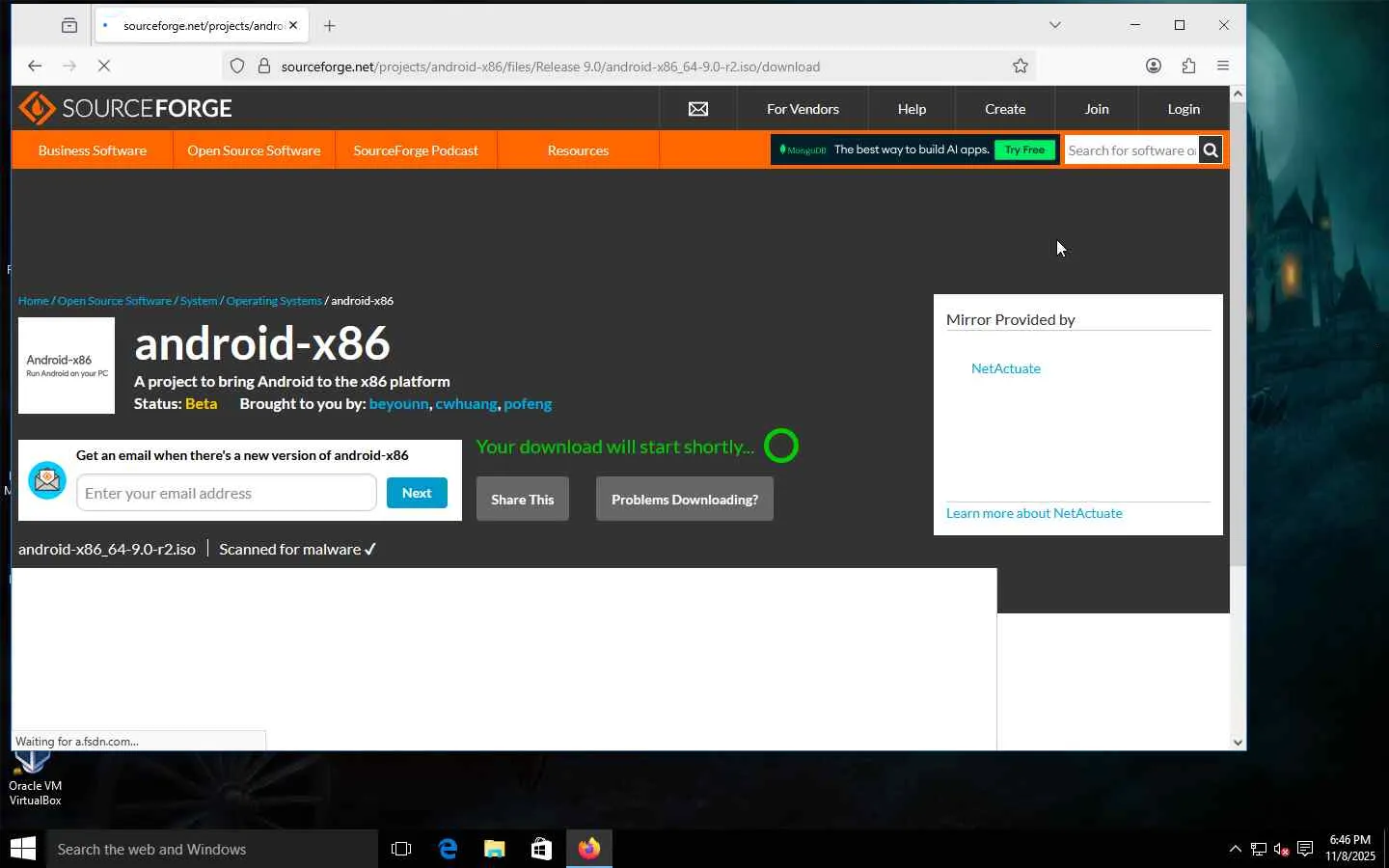1389x868 pixels.
Task: Click Login in the header
Action: [x=1184, y=109]
